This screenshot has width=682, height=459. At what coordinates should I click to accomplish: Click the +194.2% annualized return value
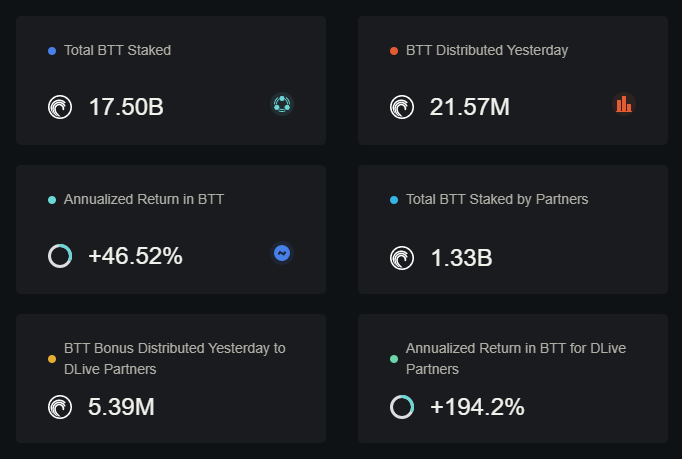click(x=477, y=407)
